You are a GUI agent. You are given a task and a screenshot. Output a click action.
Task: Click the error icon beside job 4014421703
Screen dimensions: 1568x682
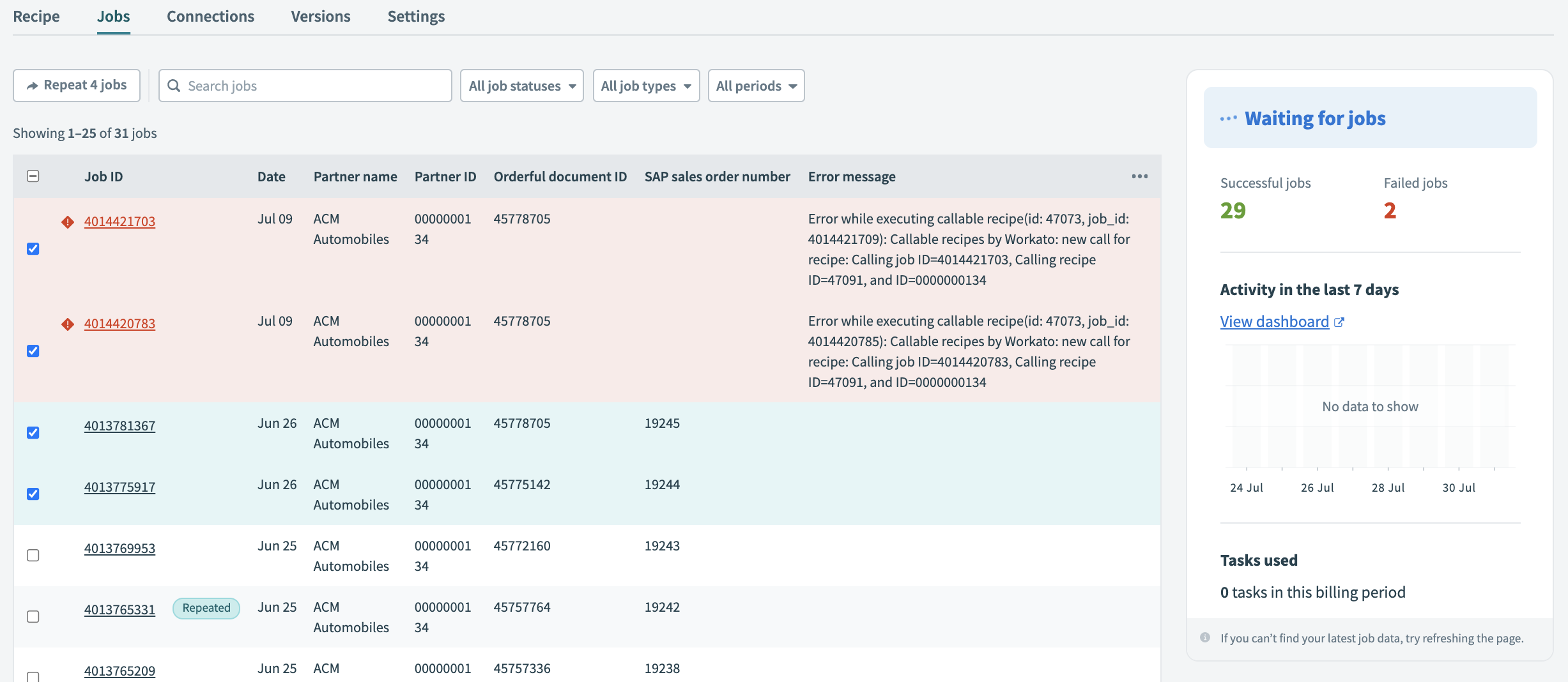coord(68,222)
